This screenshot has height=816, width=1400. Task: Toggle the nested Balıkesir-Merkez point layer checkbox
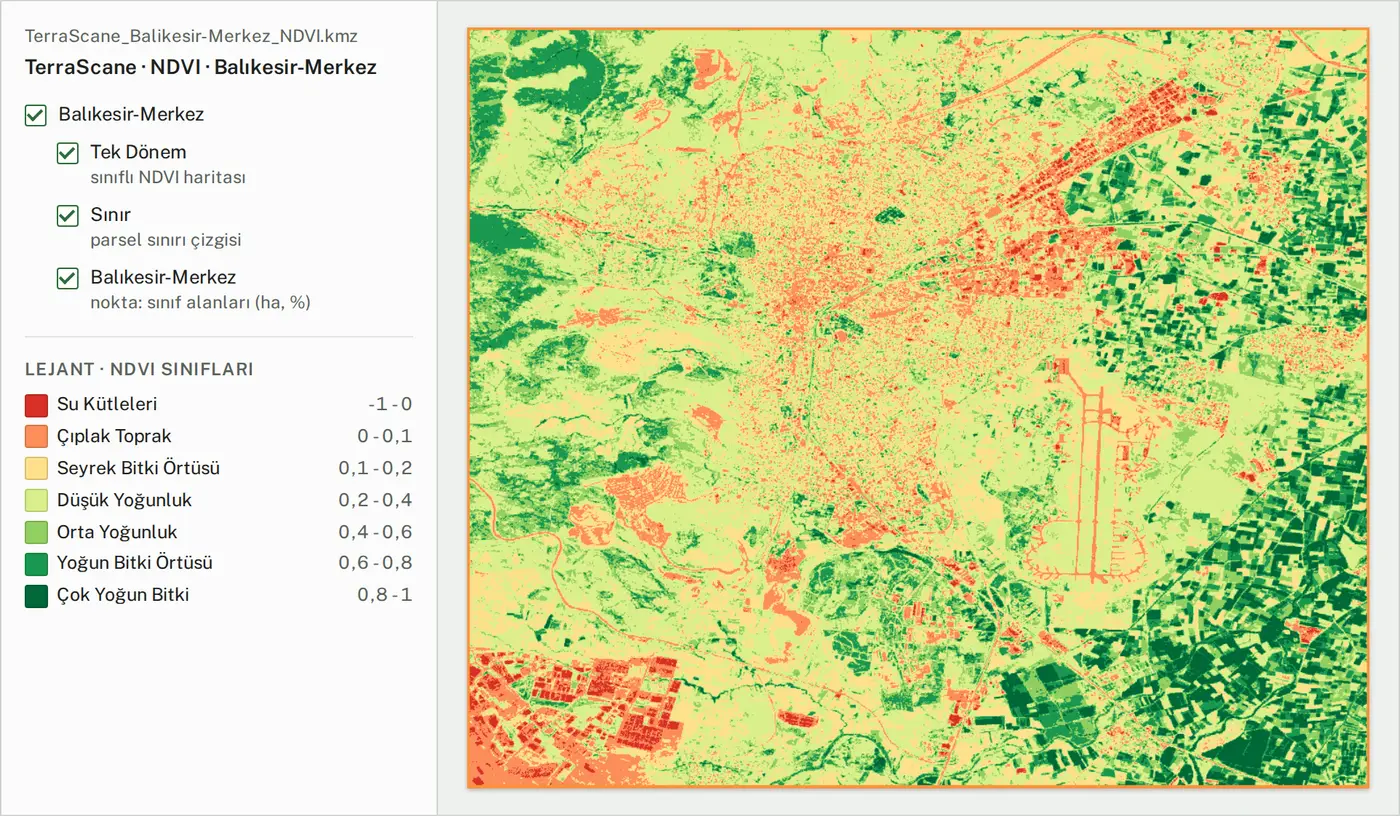68,278
